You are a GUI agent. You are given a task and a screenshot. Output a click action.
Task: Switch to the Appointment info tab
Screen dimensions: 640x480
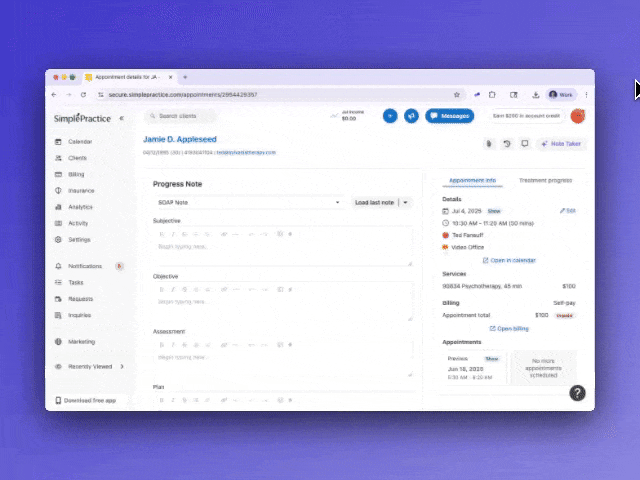[x=472, y=180]
